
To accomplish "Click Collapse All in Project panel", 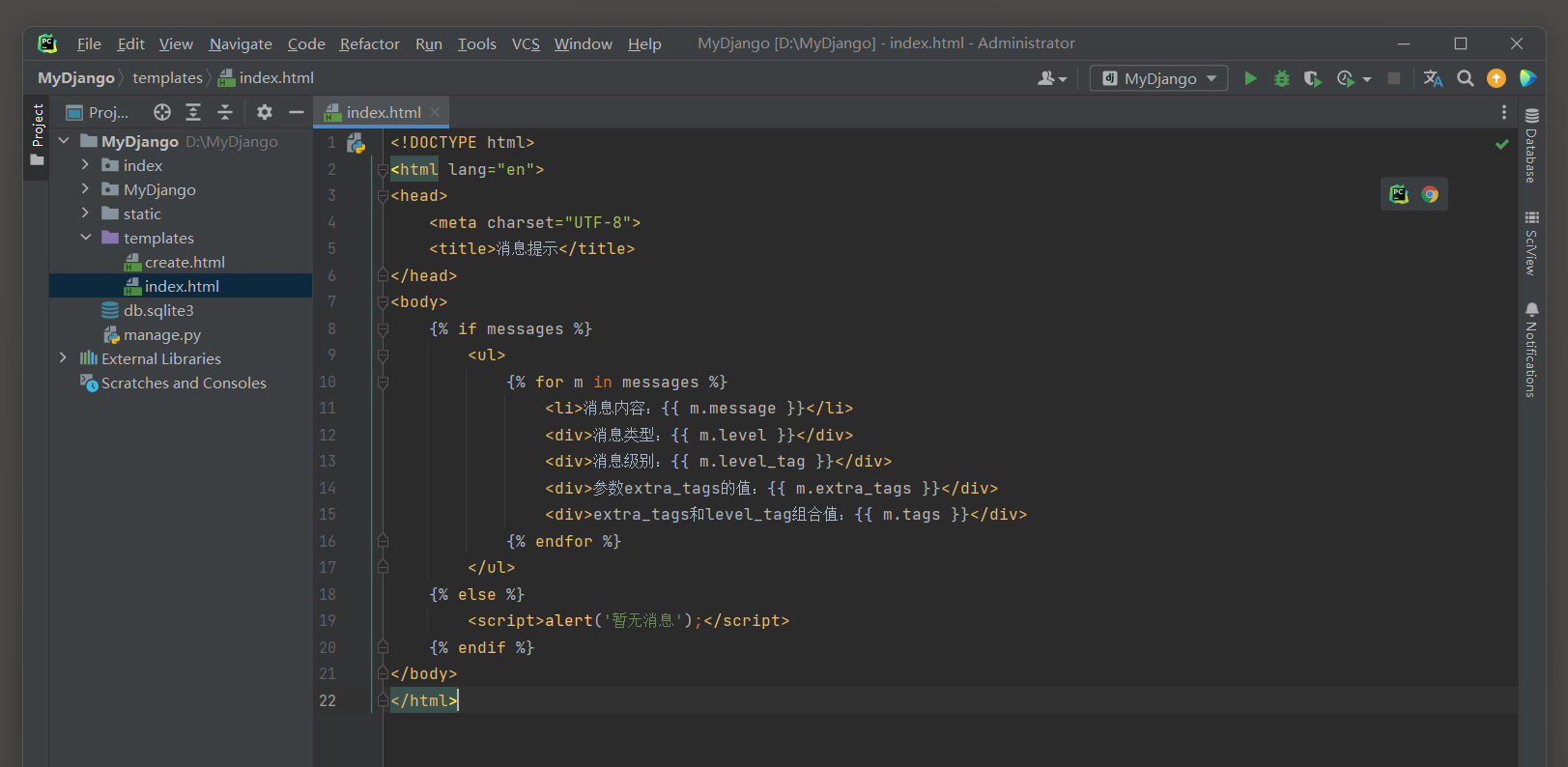I will (225, 112).
